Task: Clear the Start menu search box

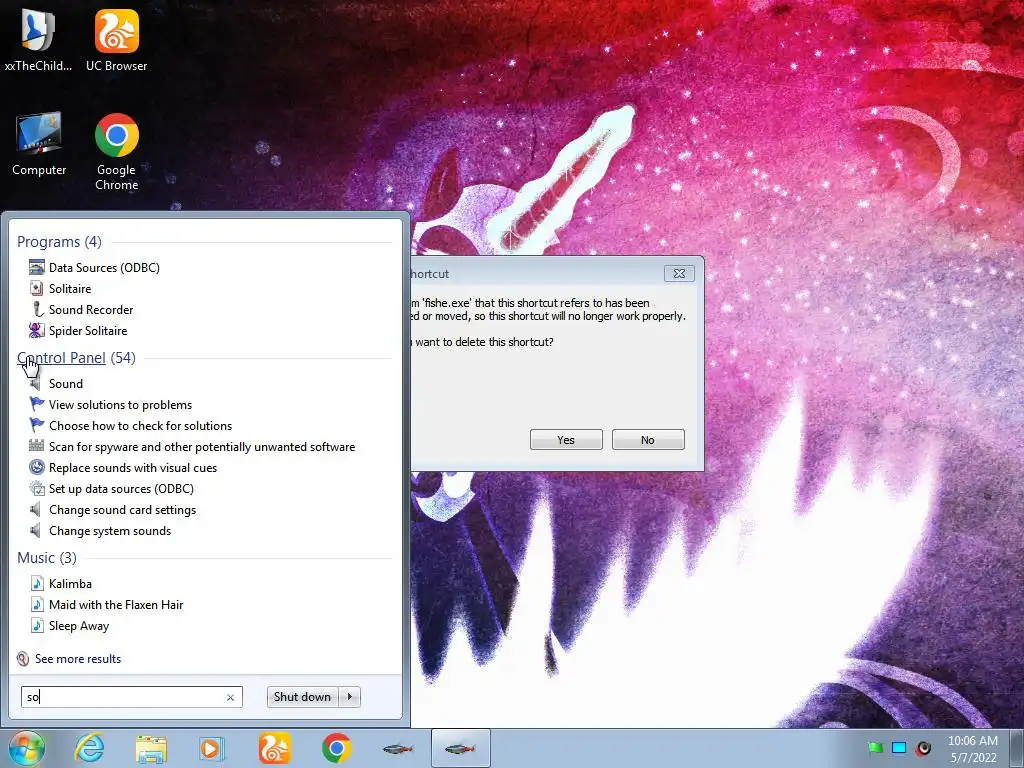Action: 231,697
